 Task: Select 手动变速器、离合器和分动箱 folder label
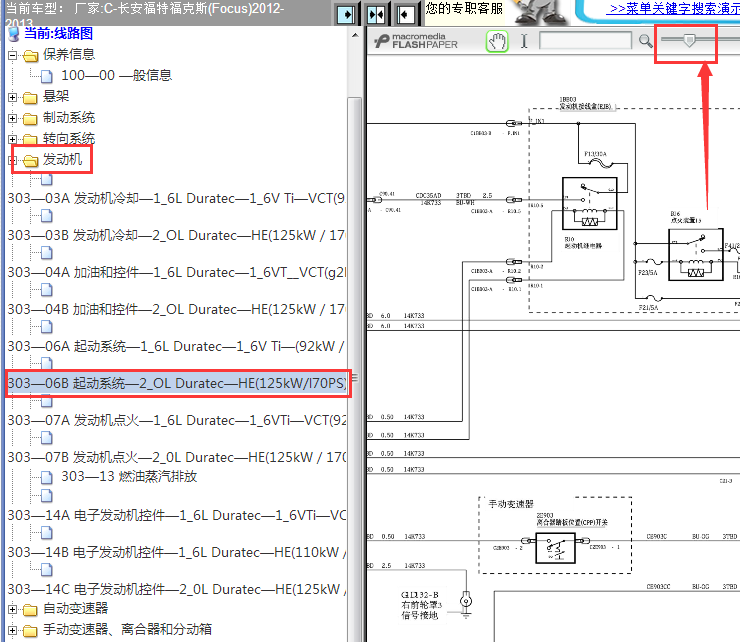point(127,629)
